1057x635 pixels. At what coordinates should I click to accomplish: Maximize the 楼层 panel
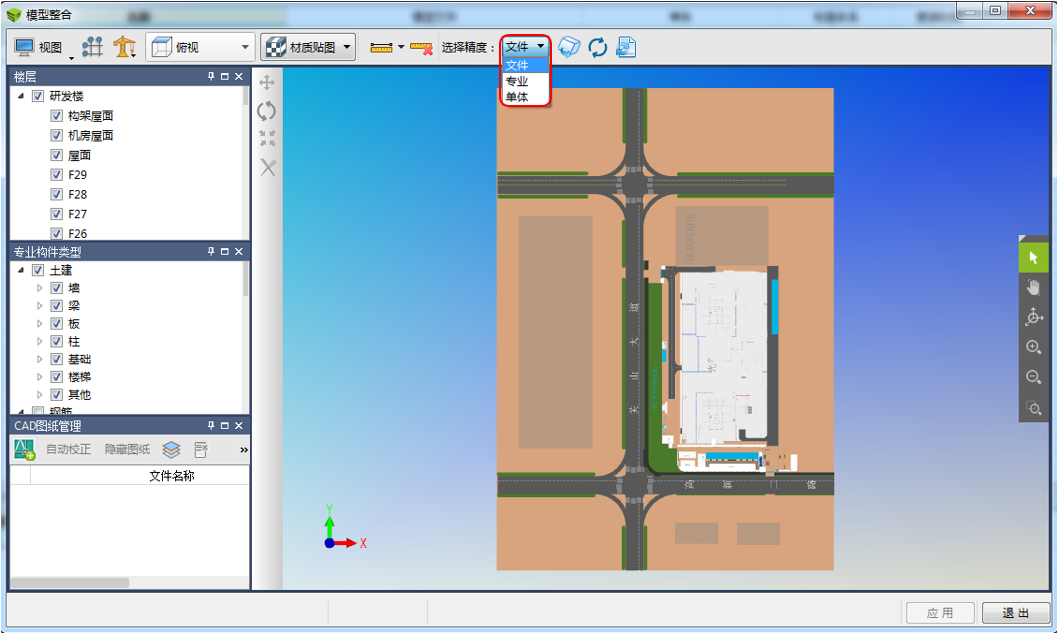[224, 77]
